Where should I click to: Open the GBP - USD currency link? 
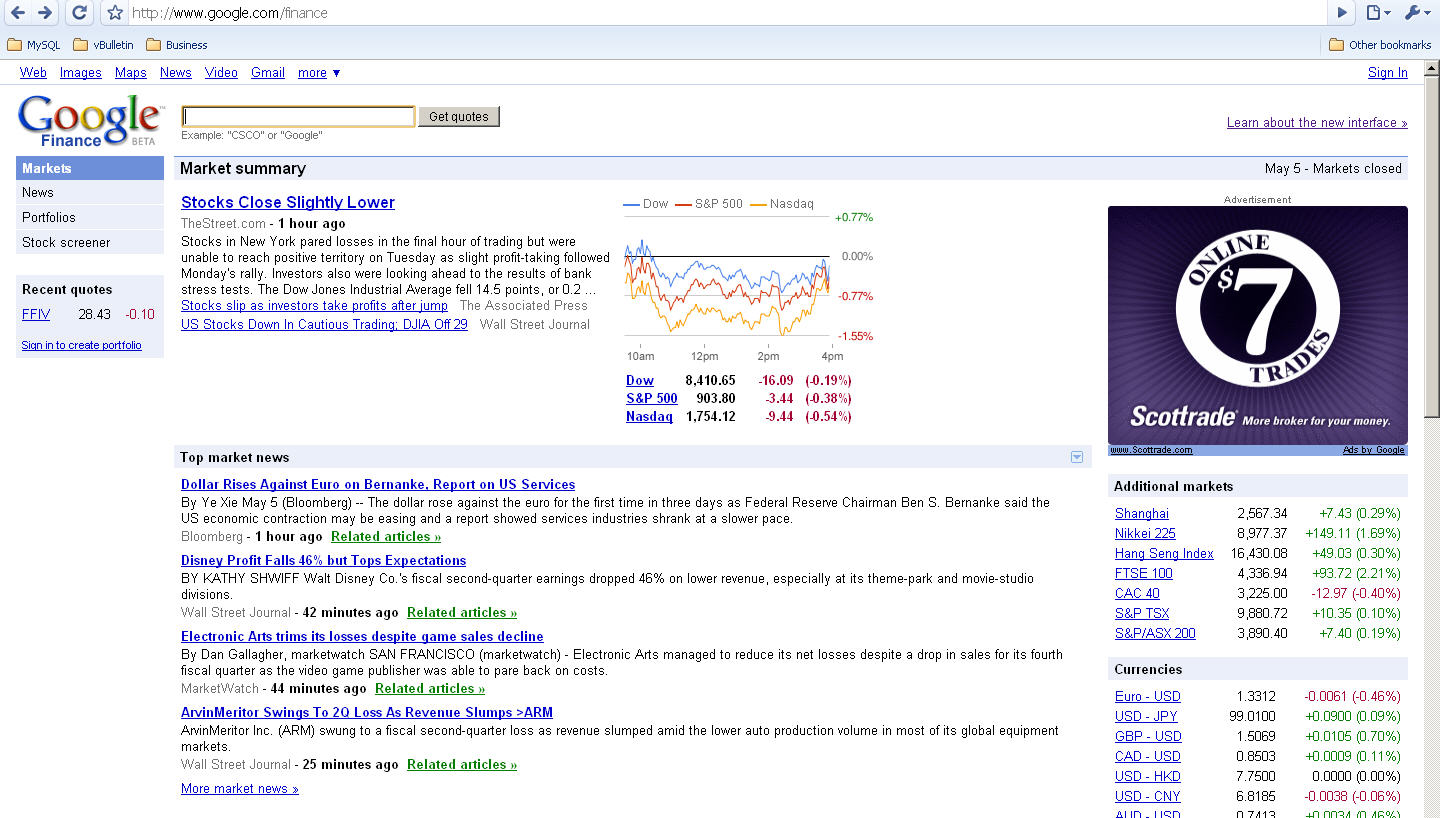click(x=1148, y=737)
